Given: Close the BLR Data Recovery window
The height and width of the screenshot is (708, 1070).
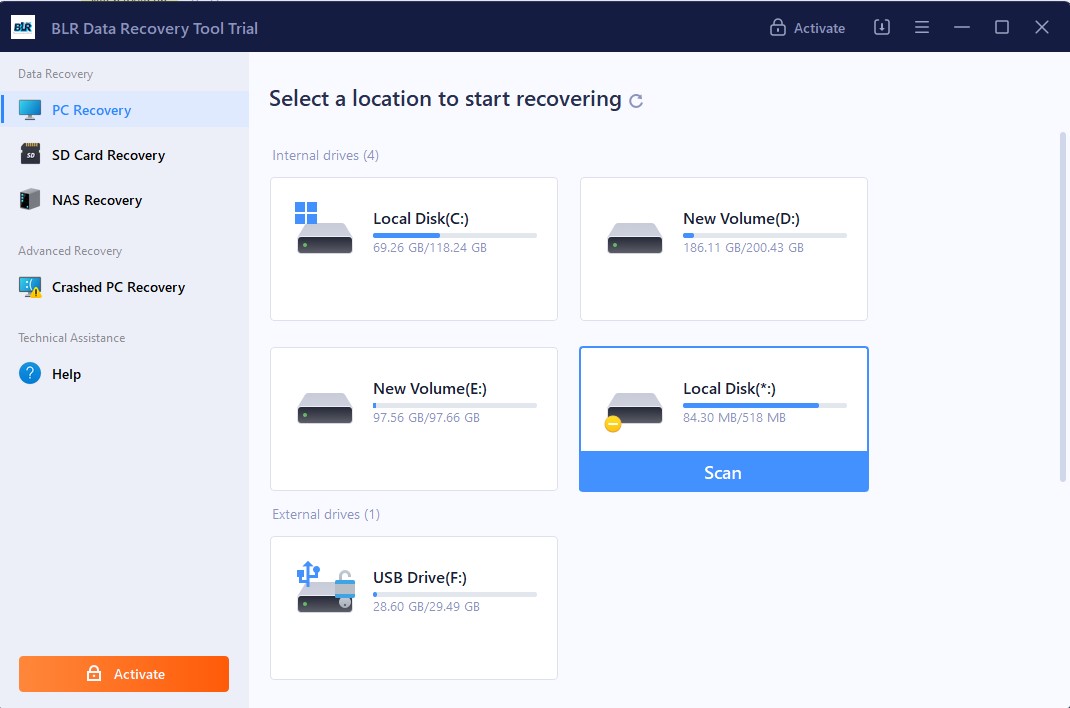Looking at the screenshot, I should point(1041,27).
